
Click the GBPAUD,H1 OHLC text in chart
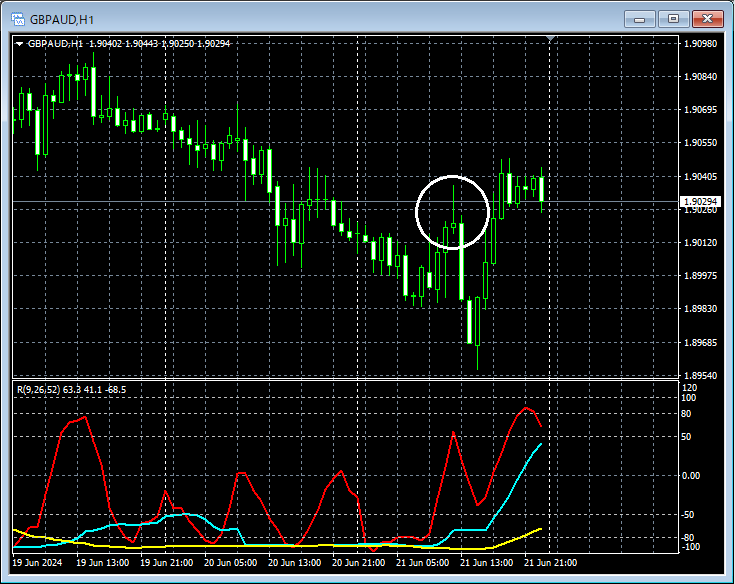129,44
